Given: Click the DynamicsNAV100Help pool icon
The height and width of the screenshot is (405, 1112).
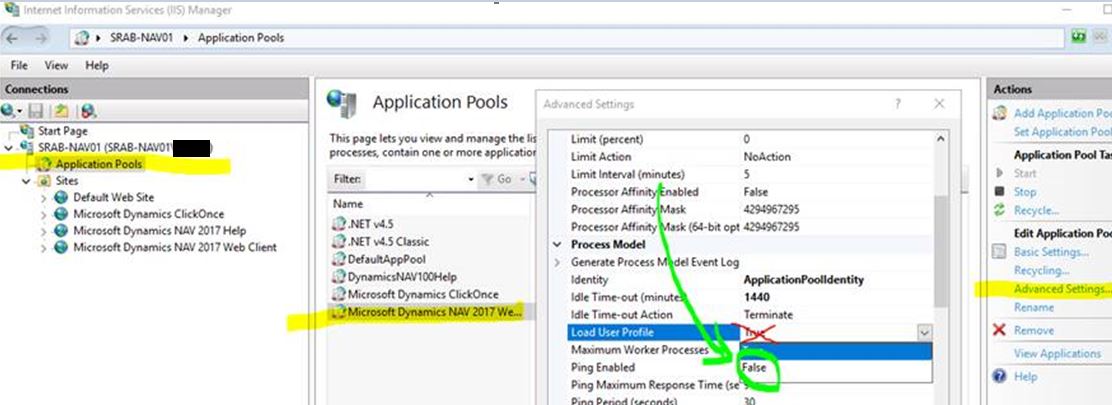Looking at the screenshot, I should tap(339, 277).
